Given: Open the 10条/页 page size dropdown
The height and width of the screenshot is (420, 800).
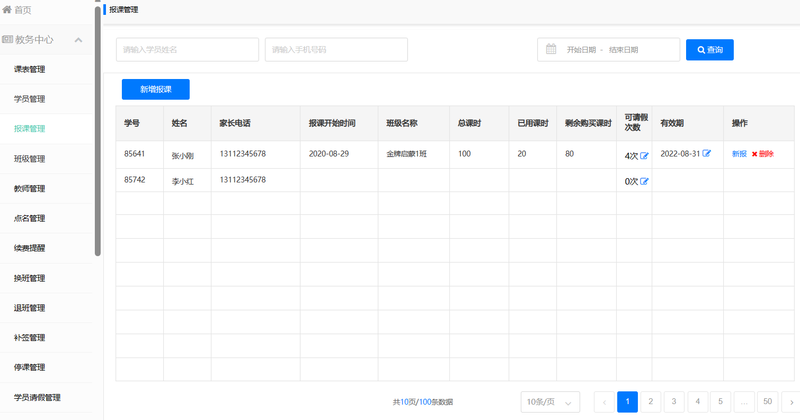Looking at the screenshot, I should click(x=550, y=402).
